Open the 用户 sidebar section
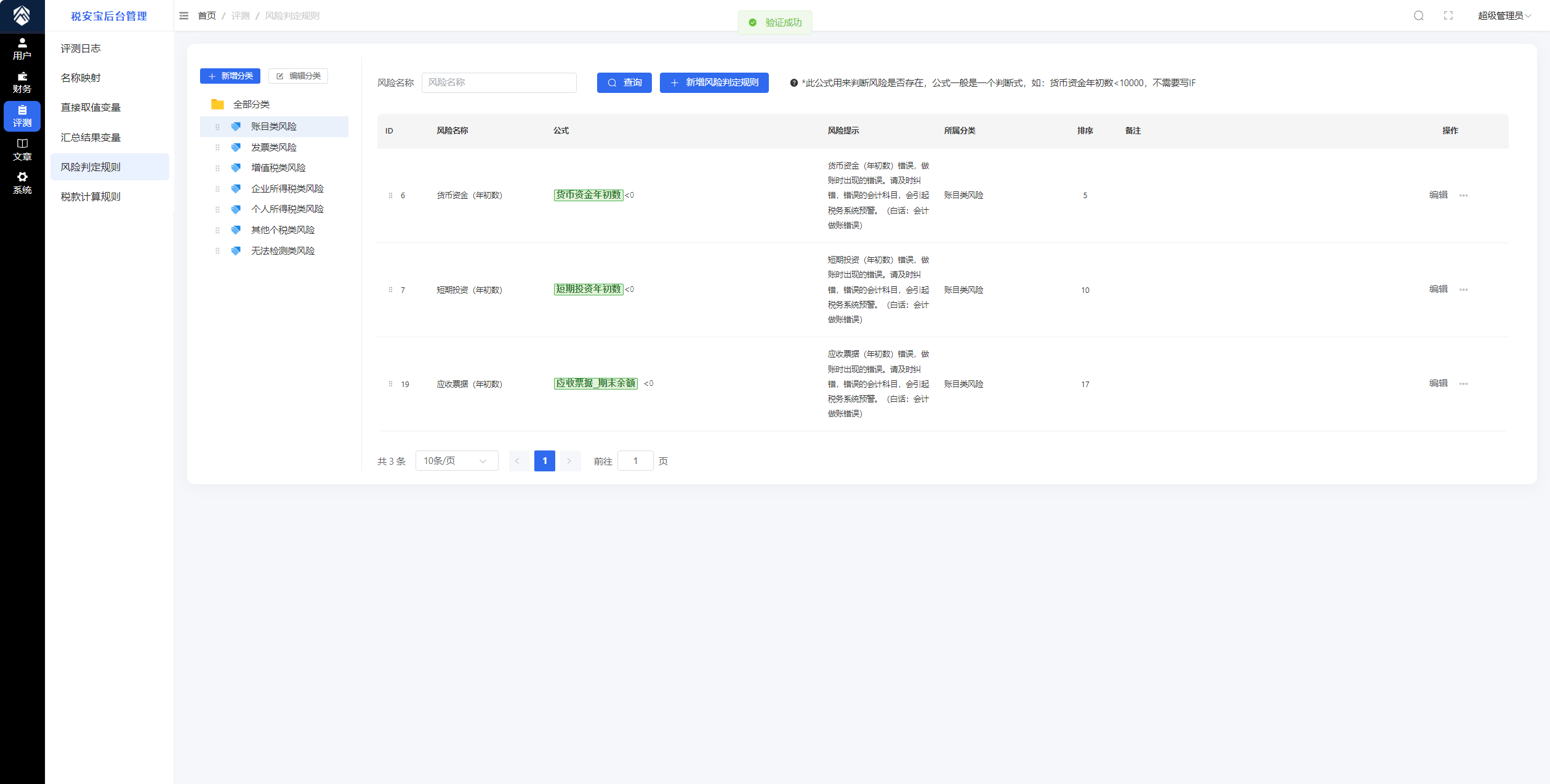 [x=22, y=49]
